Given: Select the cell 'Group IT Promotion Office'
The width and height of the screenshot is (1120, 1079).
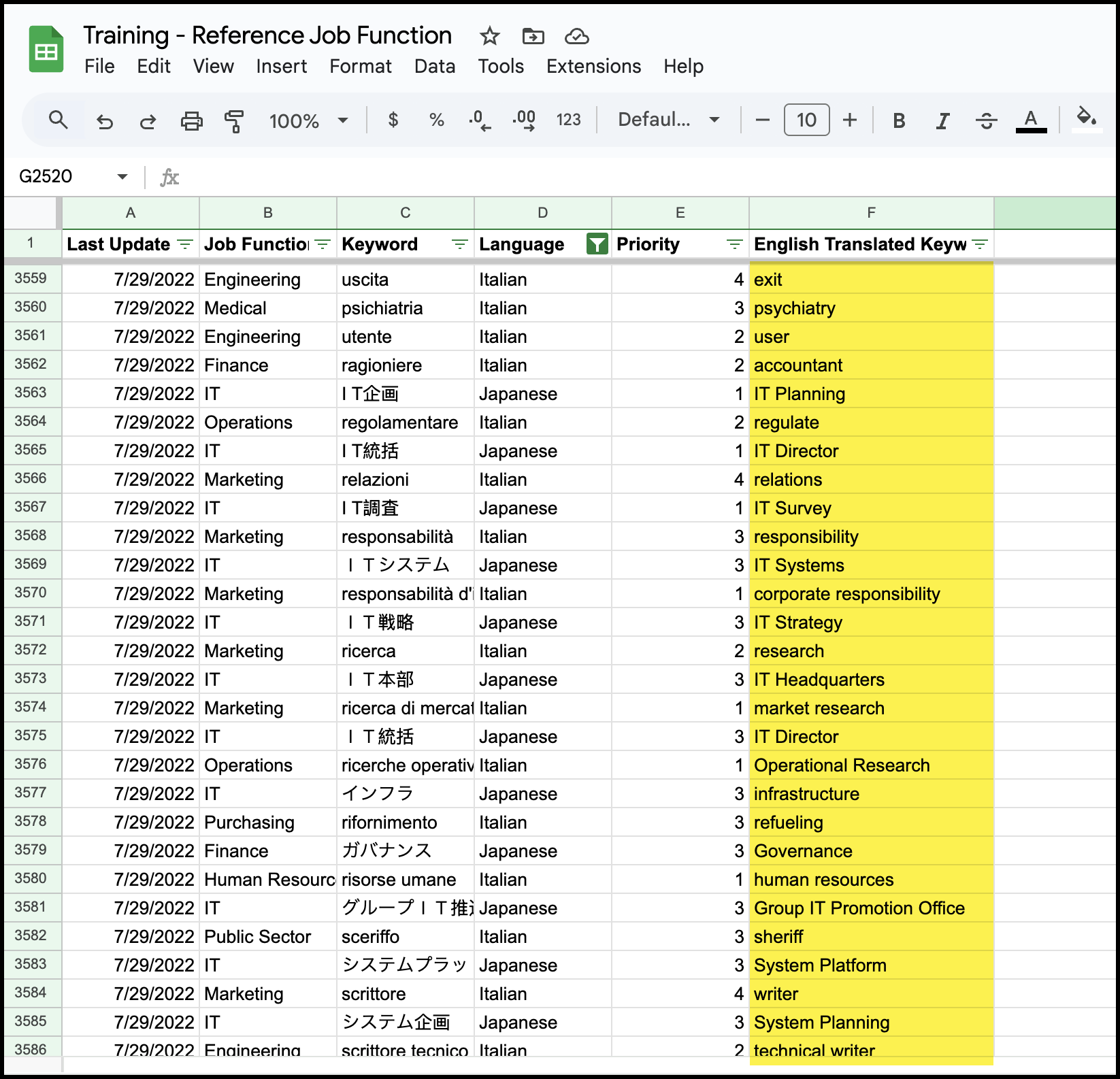Looking at the screenshot, I should 871,908.
